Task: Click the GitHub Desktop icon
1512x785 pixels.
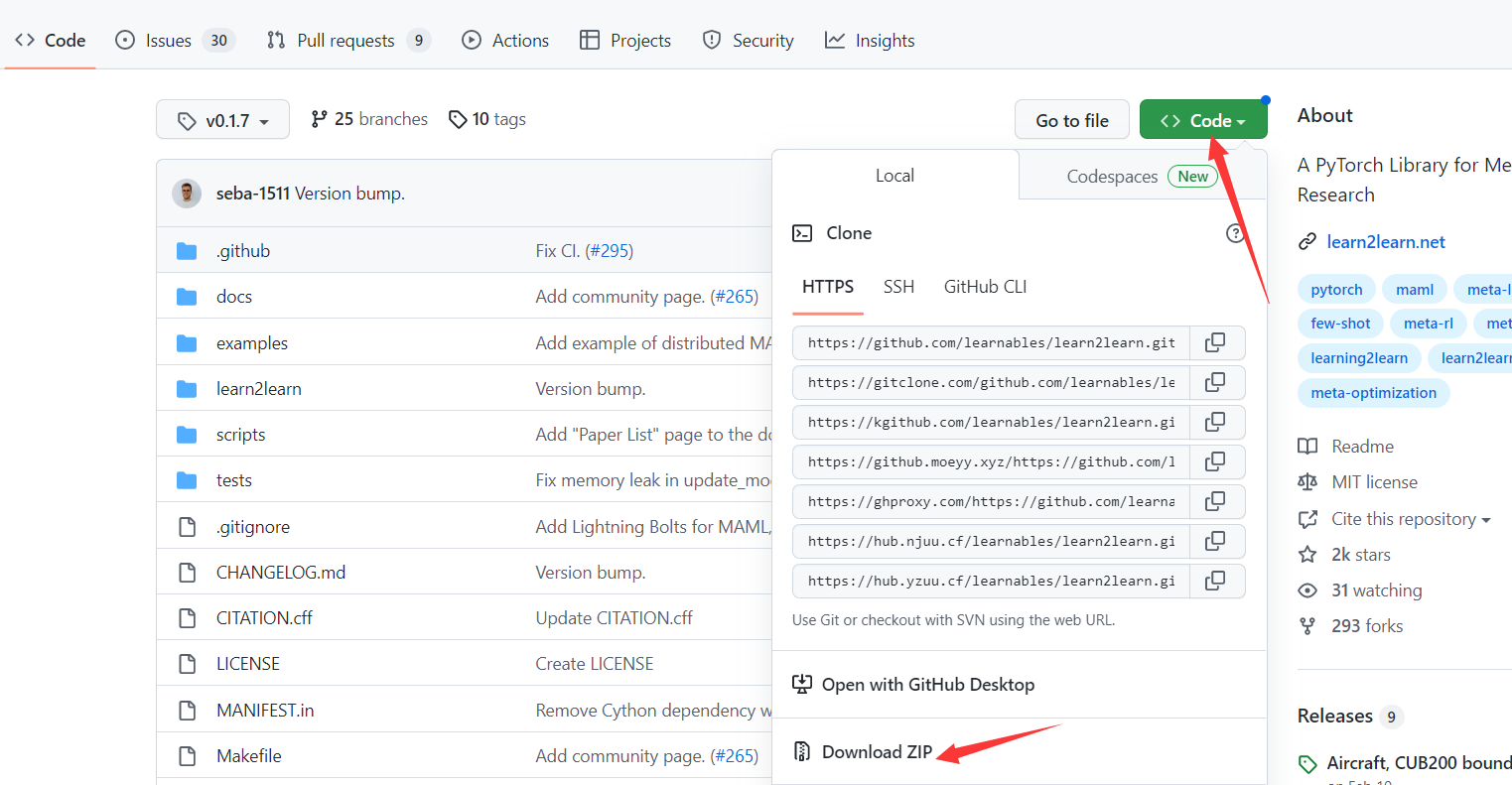Action: pos(802,684)
